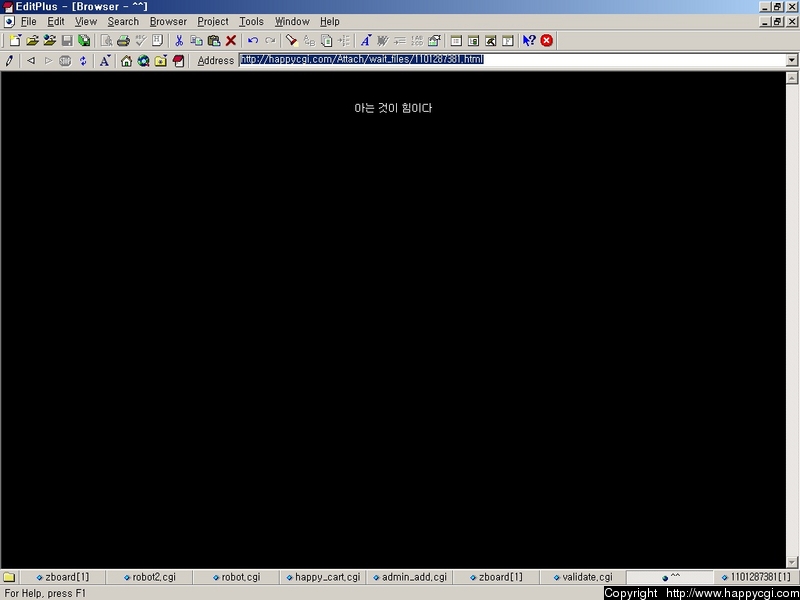Expand the Address bar dropdown arrow
The height and width of the screenshot is (600, 800).
791,60
